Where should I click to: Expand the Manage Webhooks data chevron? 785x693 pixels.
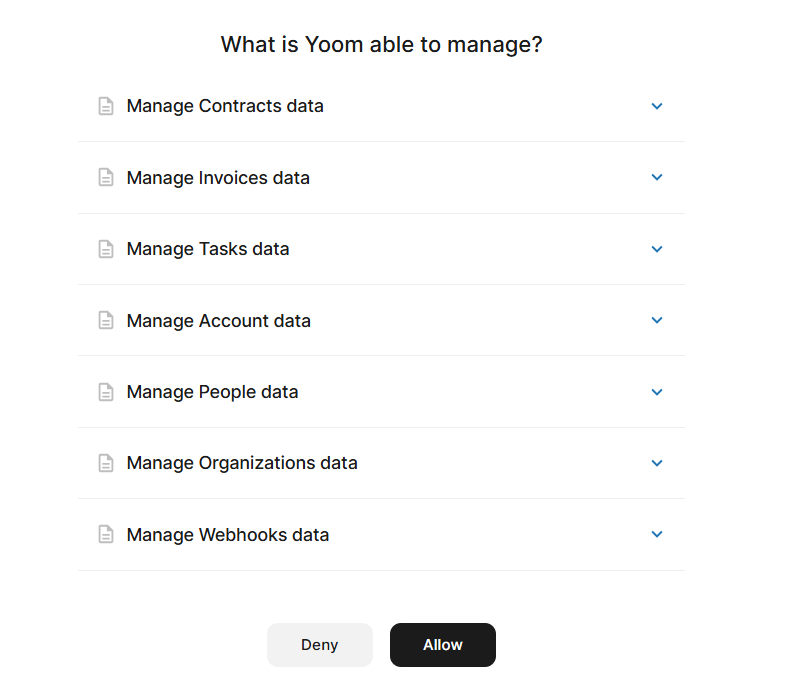657,534
